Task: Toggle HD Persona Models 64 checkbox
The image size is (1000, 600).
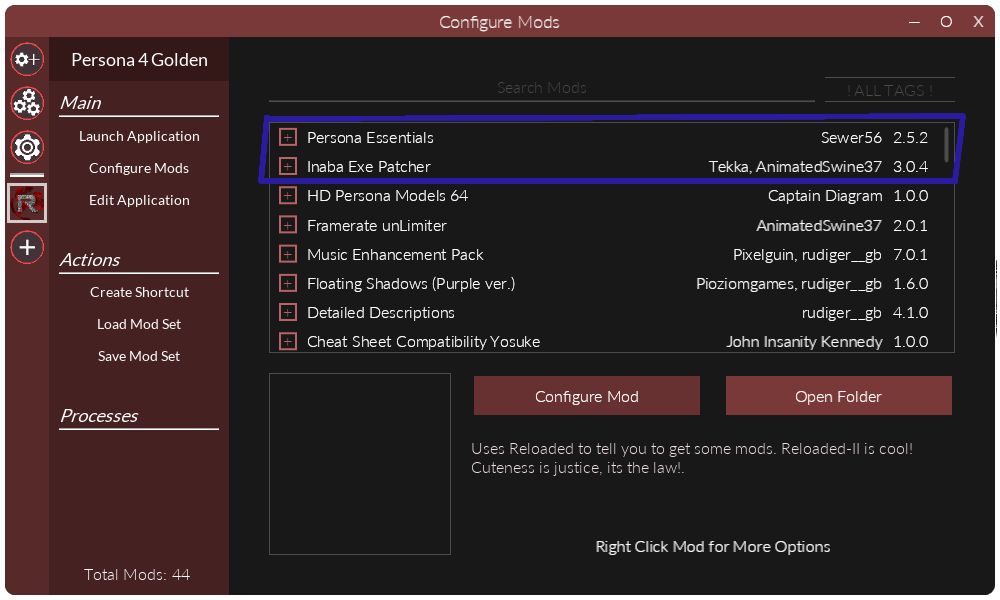Action: 288,196
